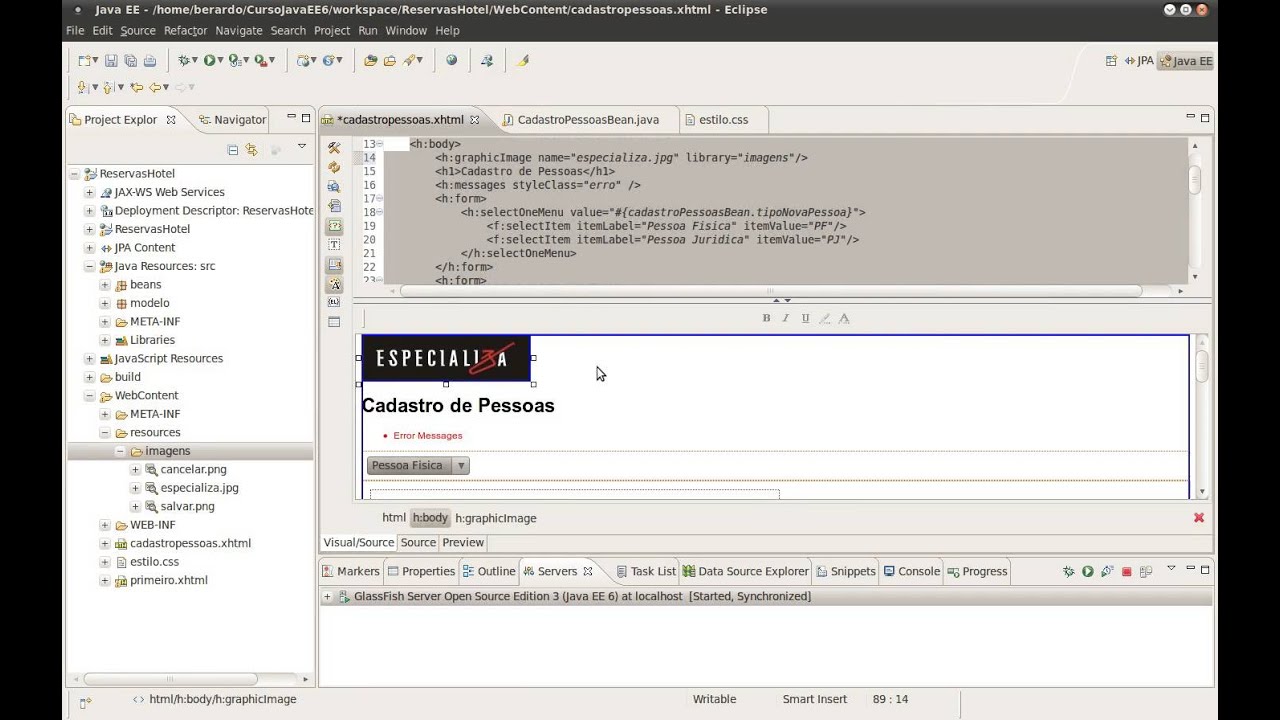The image size is (1280, 720).
Task: Launch Debug with the bug icon
Action: point(184,60)
